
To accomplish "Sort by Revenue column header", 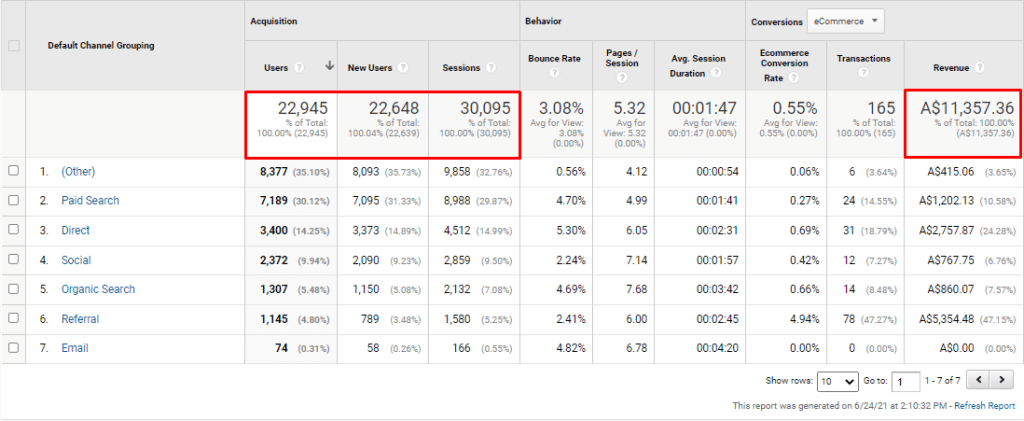I will coord(952,67).
